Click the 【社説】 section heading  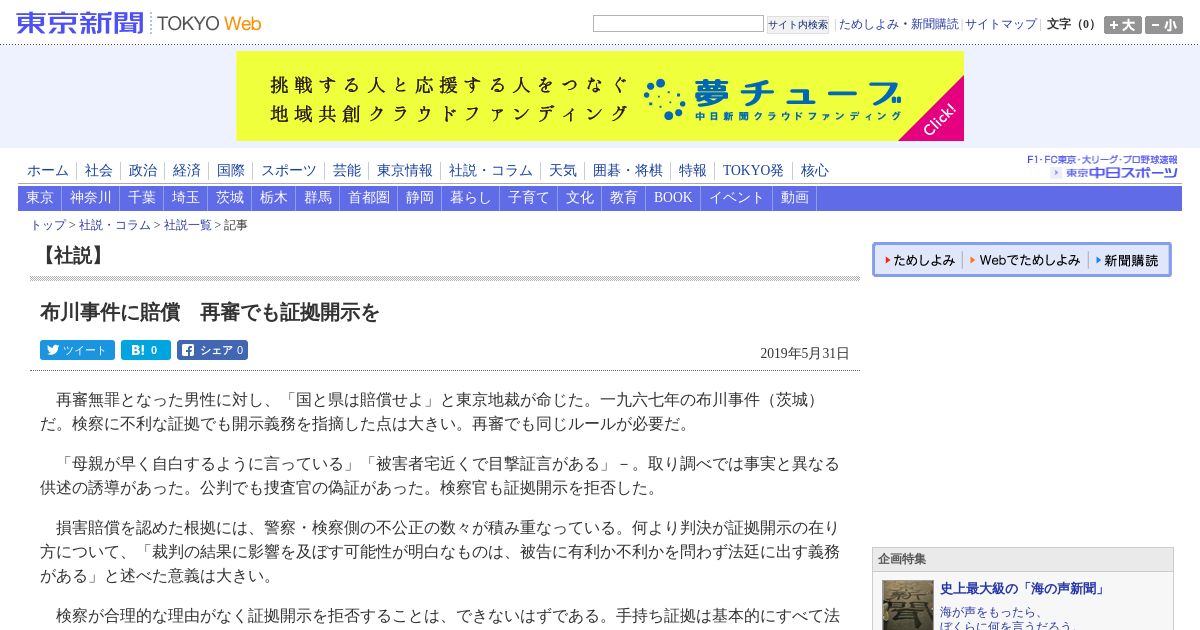click(x=73, y=256)
